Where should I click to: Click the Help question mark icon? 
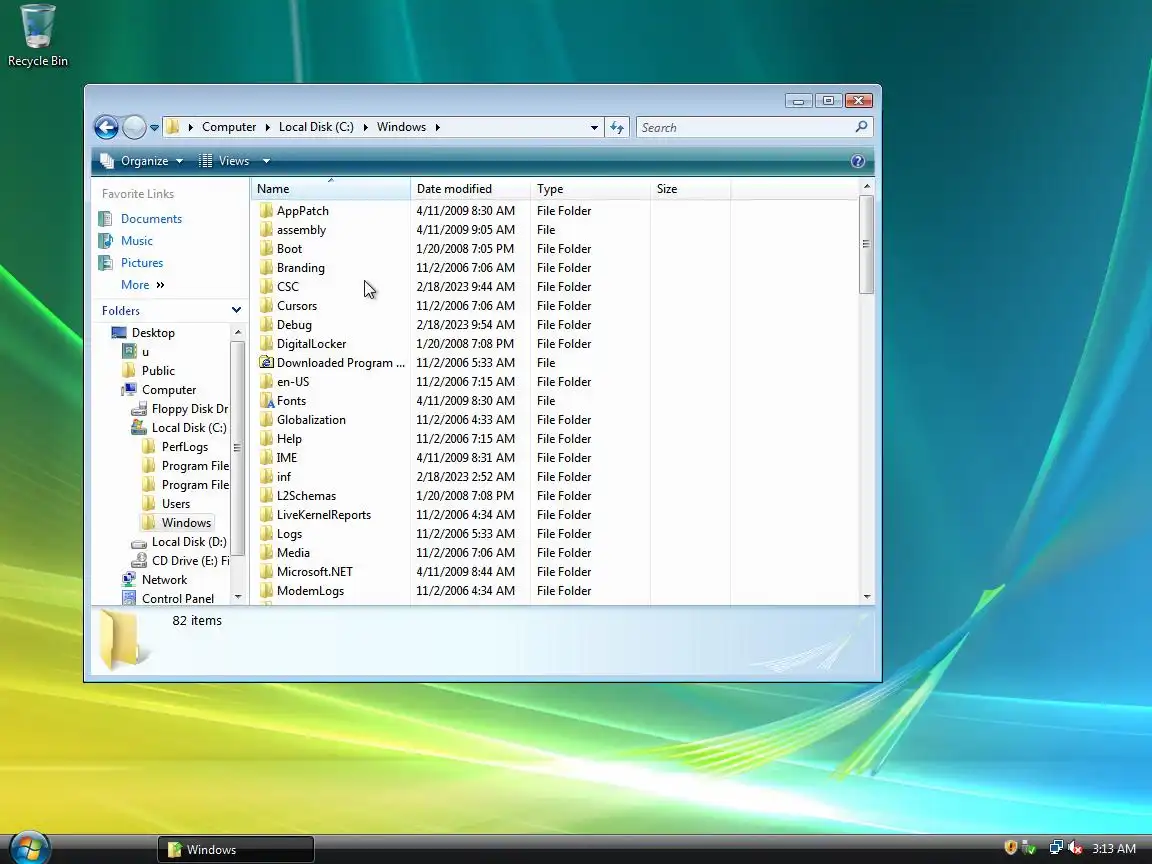pyautogui.click(x=857, y=161)
